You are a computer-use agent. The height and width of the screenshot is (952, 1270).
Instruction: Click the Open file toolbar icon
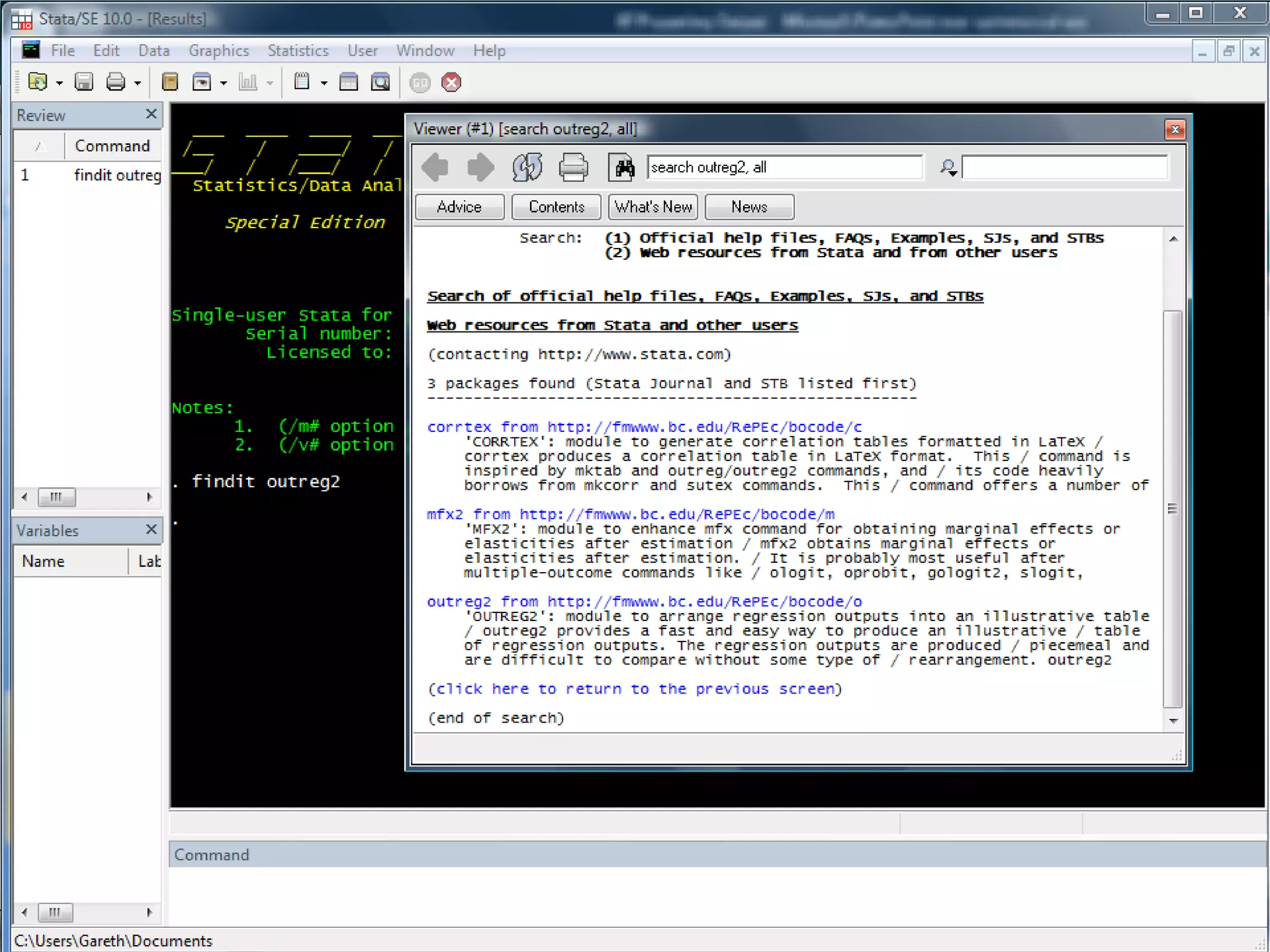pos(38,82)
